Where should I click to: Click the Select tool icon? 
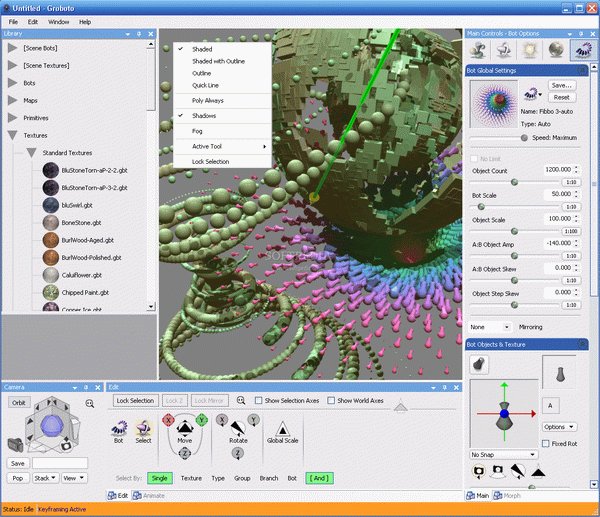(143, 427)
